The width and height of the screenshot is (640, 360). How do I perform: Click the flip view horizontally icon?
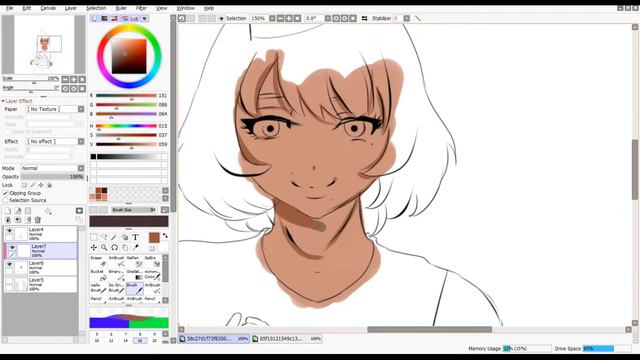click(364, 18)
